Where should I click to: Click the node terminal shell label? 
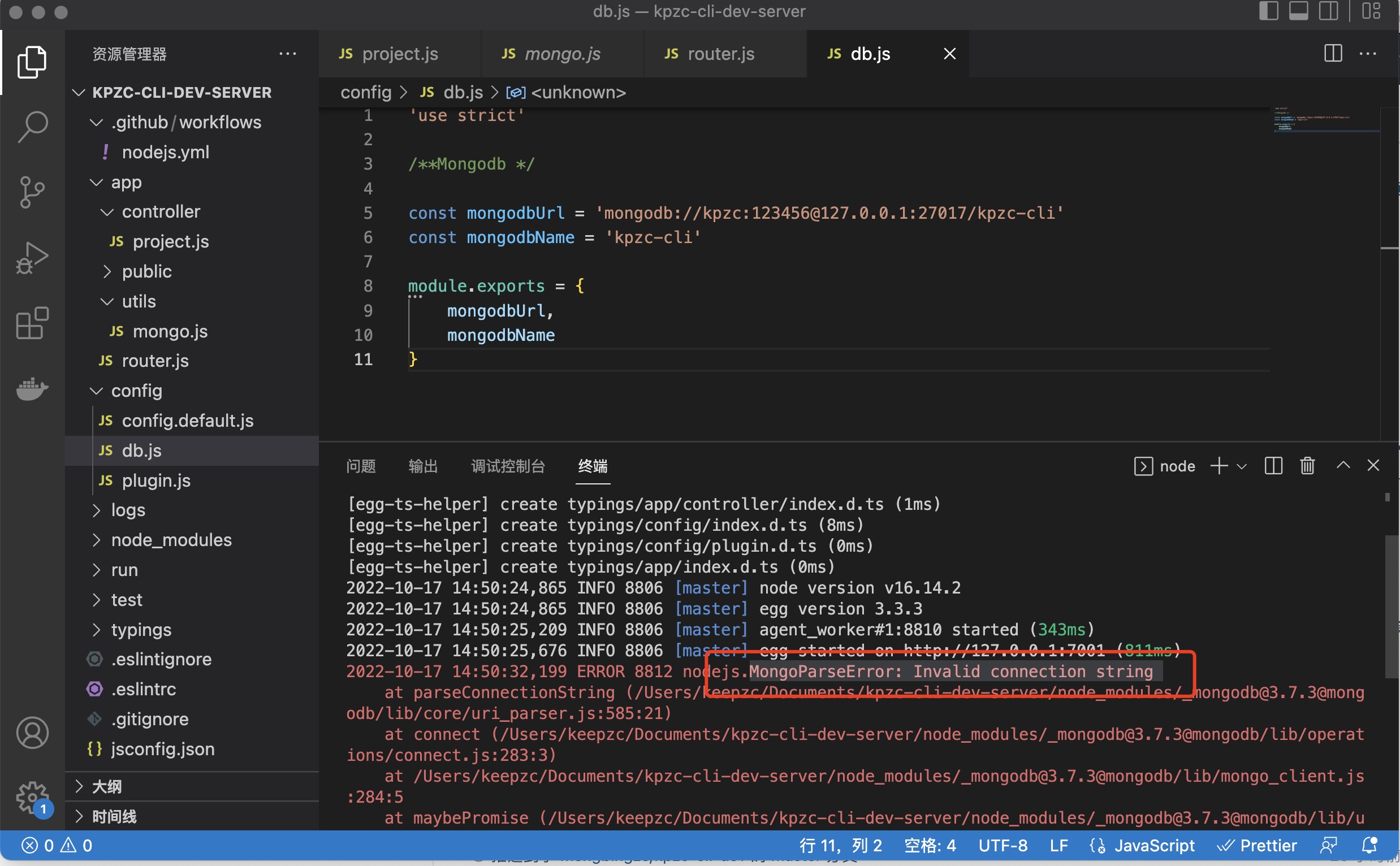point(1165,466)
